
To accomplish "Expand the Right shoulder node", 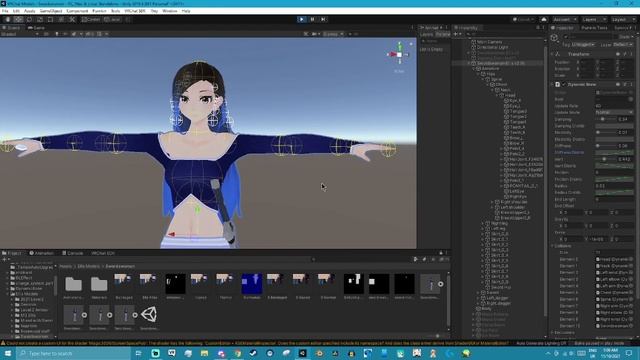I will (493, 202).
